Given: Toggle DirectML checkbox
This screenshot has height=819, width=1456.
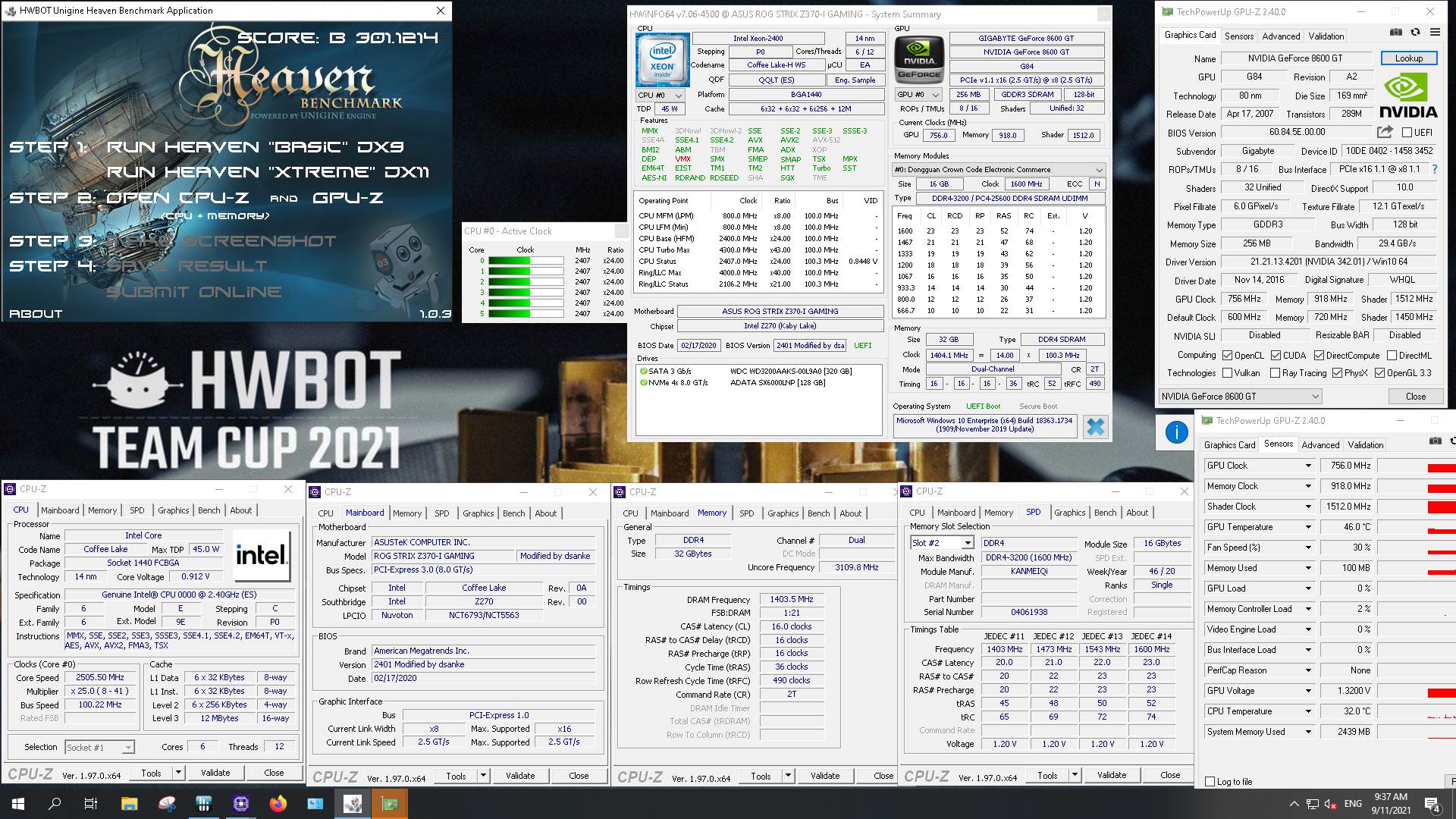Looking at the screenshot, I should [1392, 355].
